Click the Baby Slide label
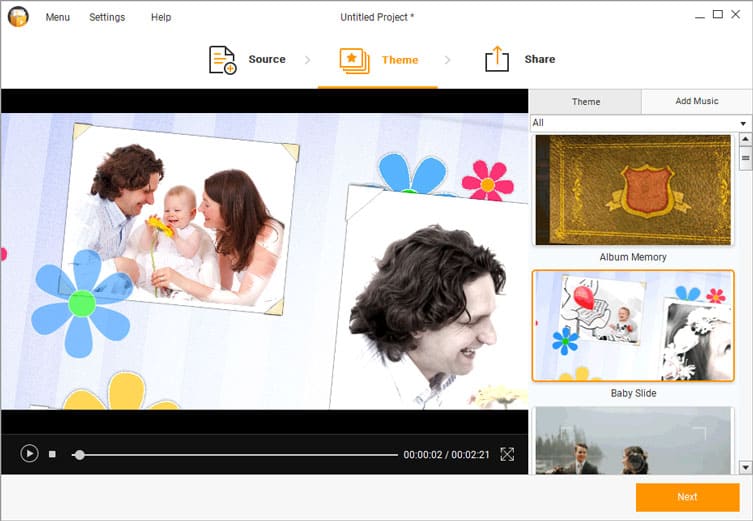 (x=633, y=393)
